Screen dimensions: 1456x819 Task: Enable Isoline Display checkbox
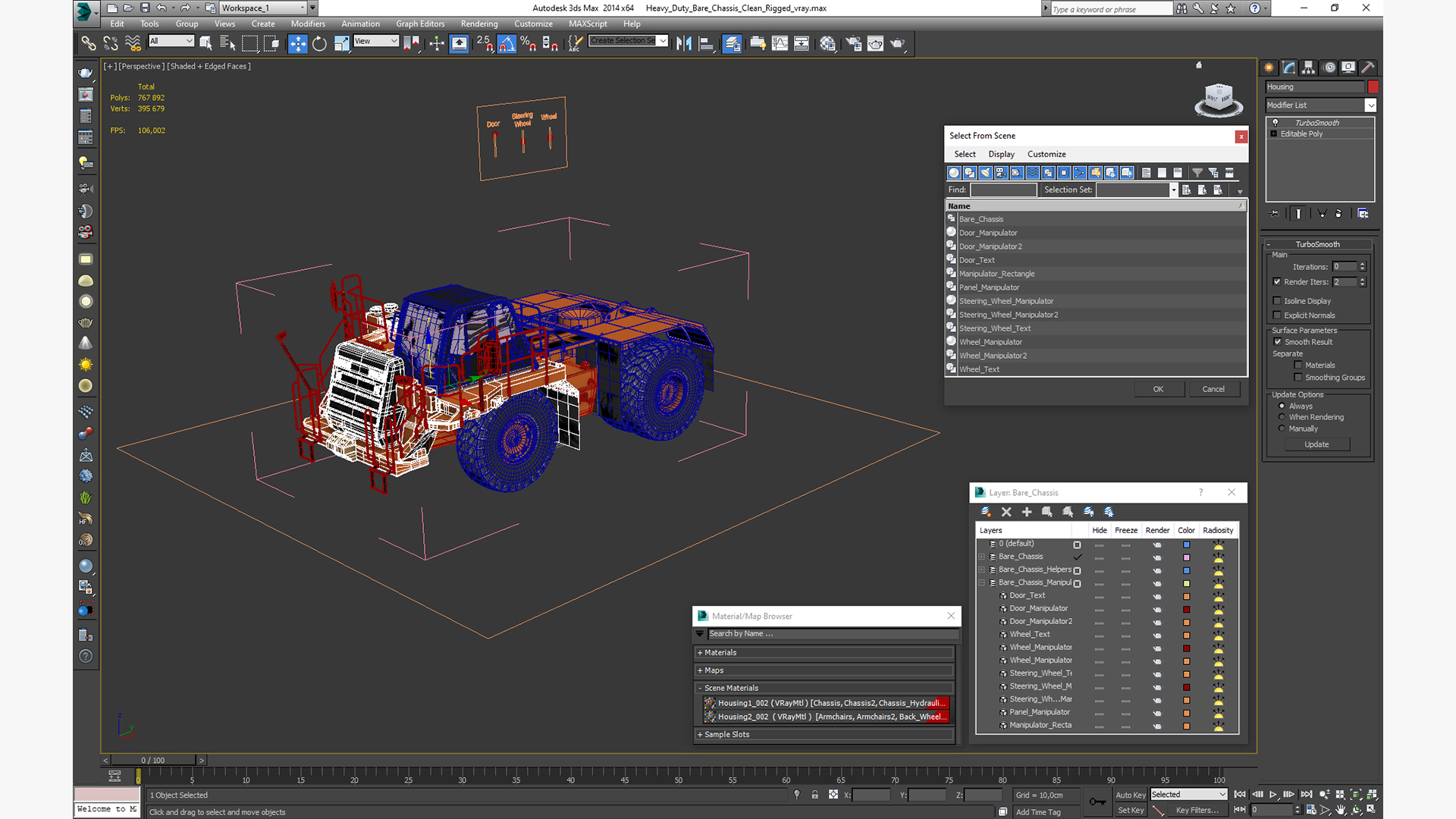click(1277, 301)
